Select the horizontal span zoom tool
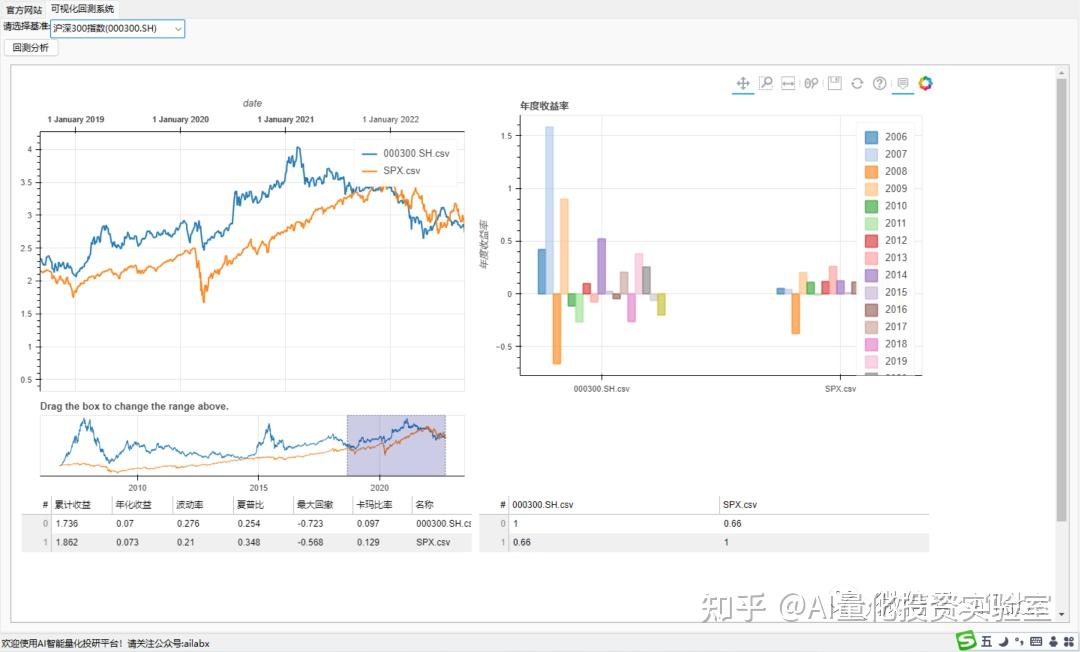This screenshot has height=652, width=1080. click(788, 83)
